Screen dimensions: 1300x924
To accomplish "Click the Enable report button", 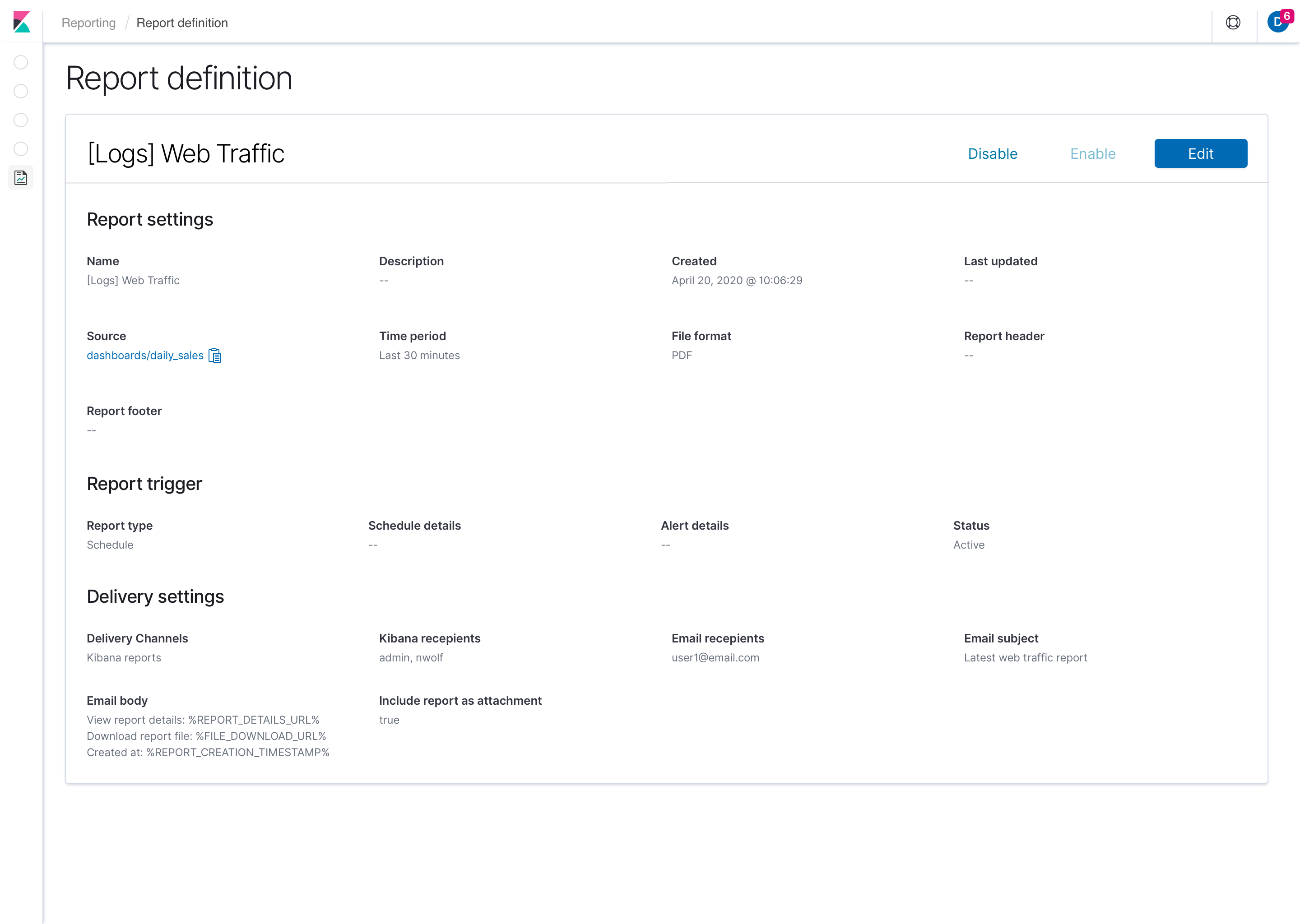I will (1093, 153).
